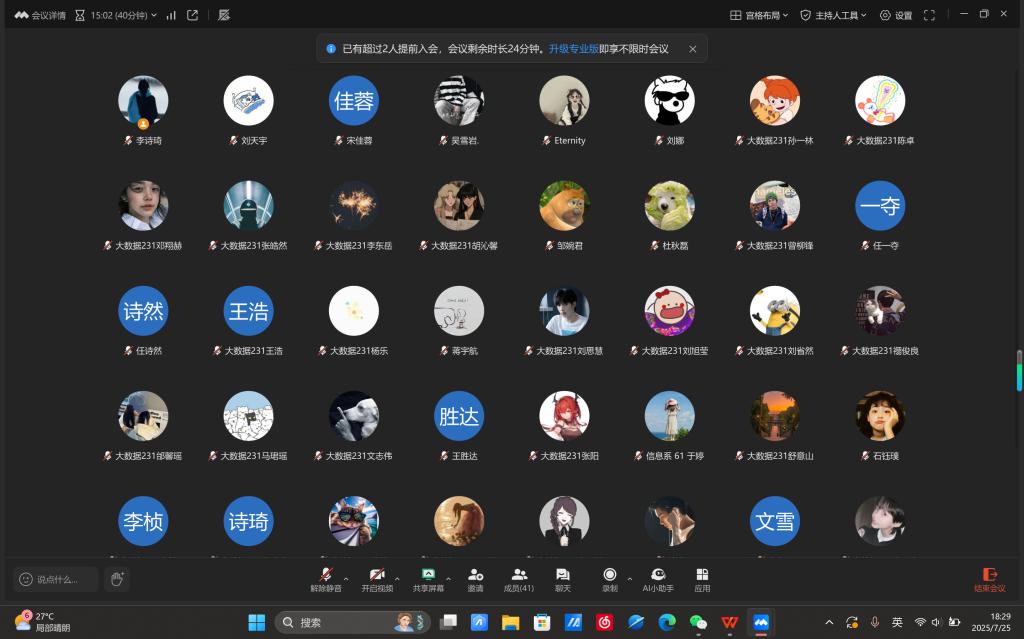Open the Members (成员) list
The width and height of the screenshot is (1024, 639).
[x=518, y=578]
